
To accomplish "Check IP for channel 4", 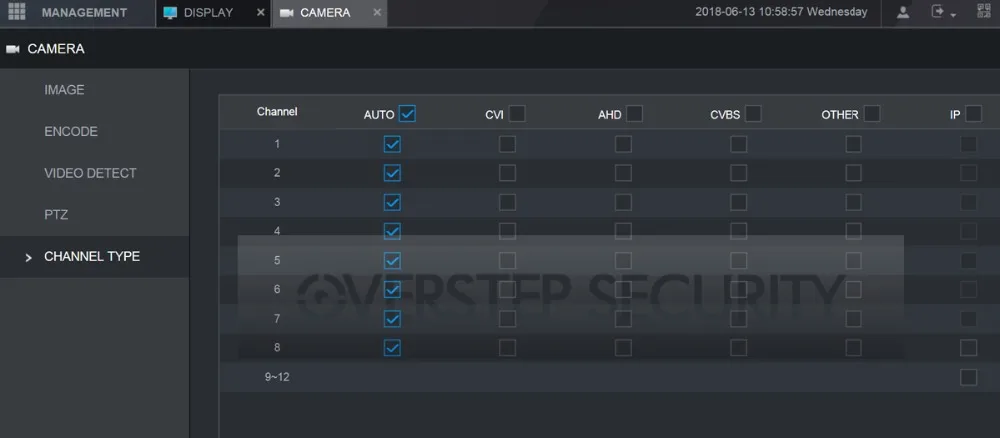I will coord(968,231).
